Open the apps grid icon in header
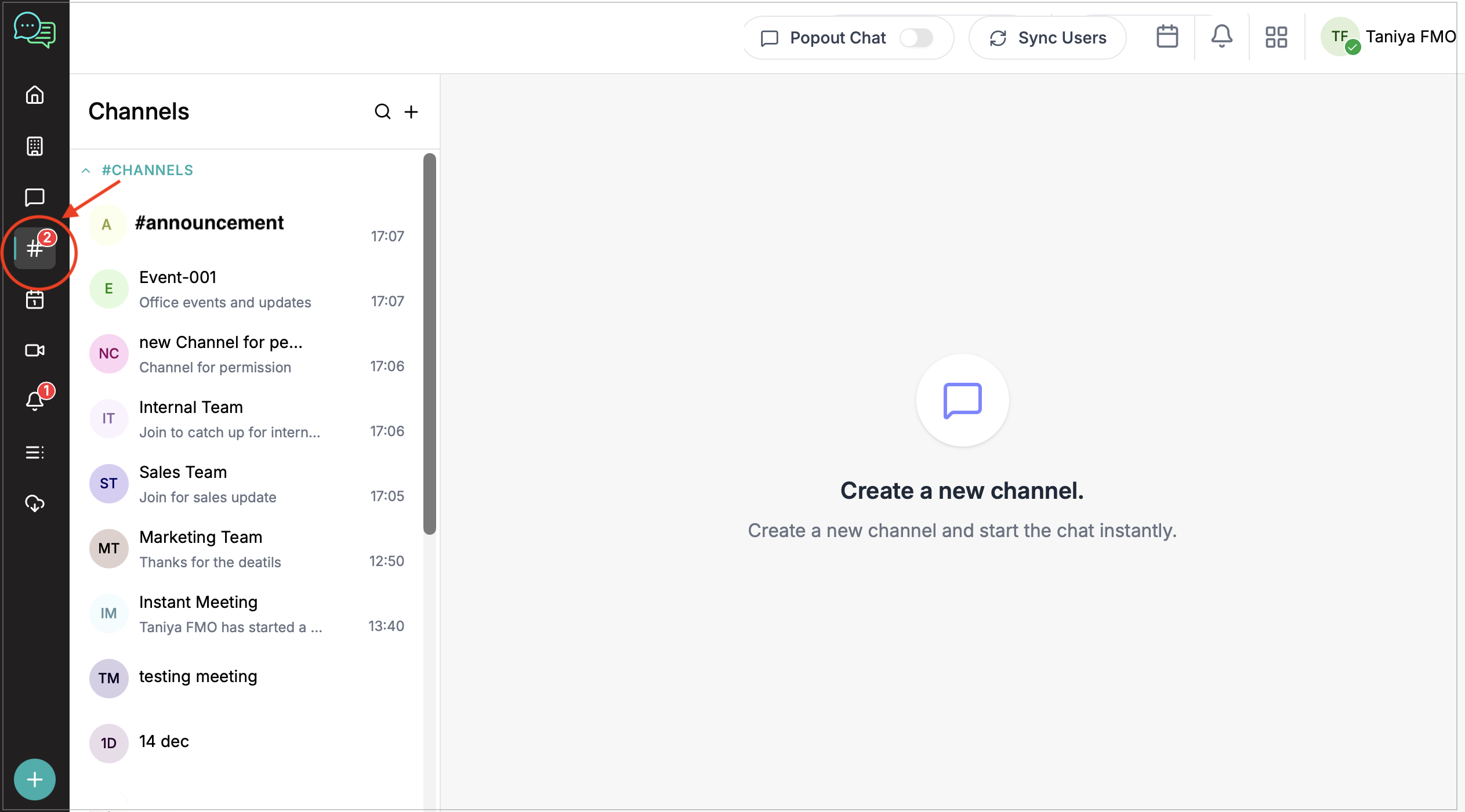The image size is (1465, 812). 1276,37
